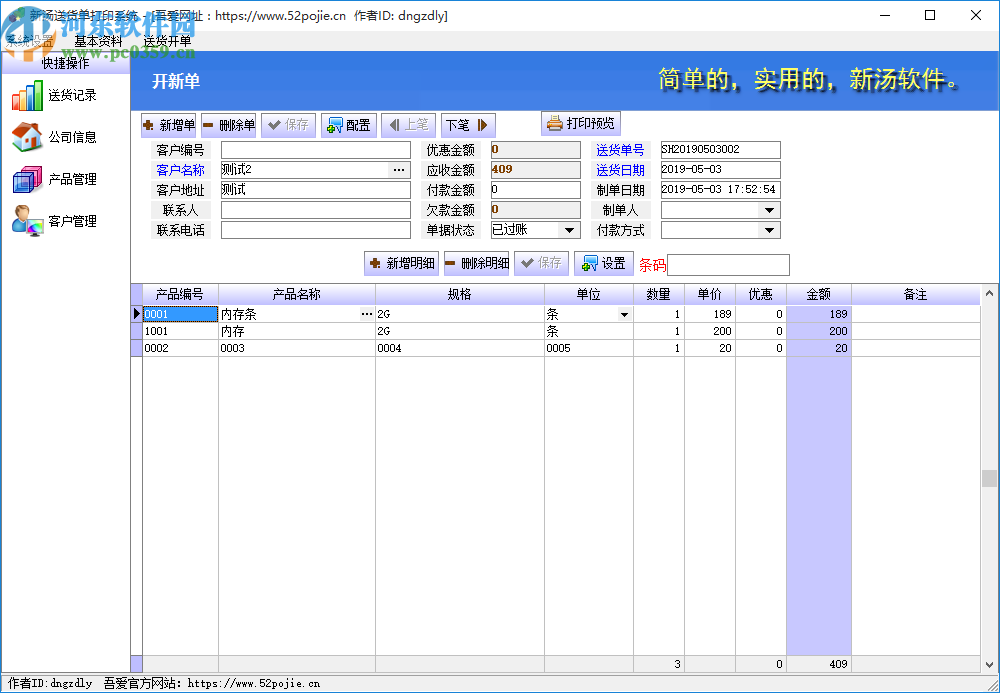Open the 配置 configuration button
The width and height of the screenshot is (1000, 693).
349,125
